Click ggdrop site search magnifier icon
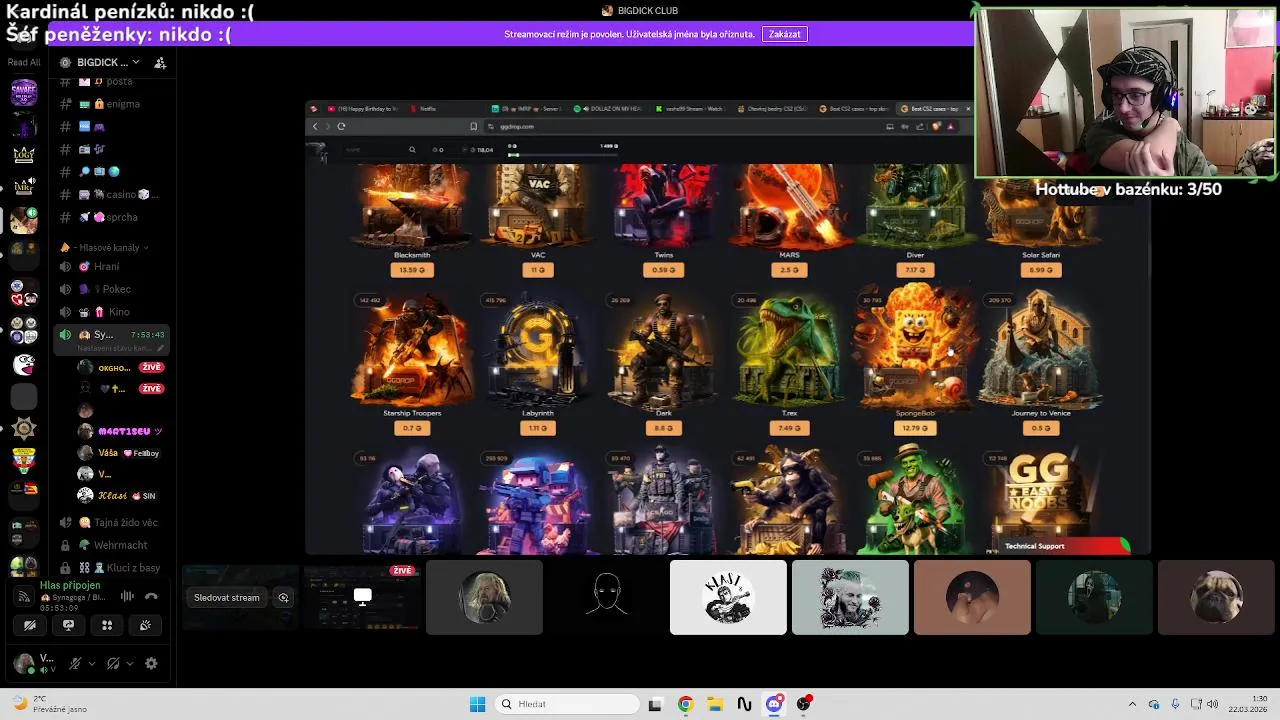The image size is (1280, 720). tap(412, 150)
